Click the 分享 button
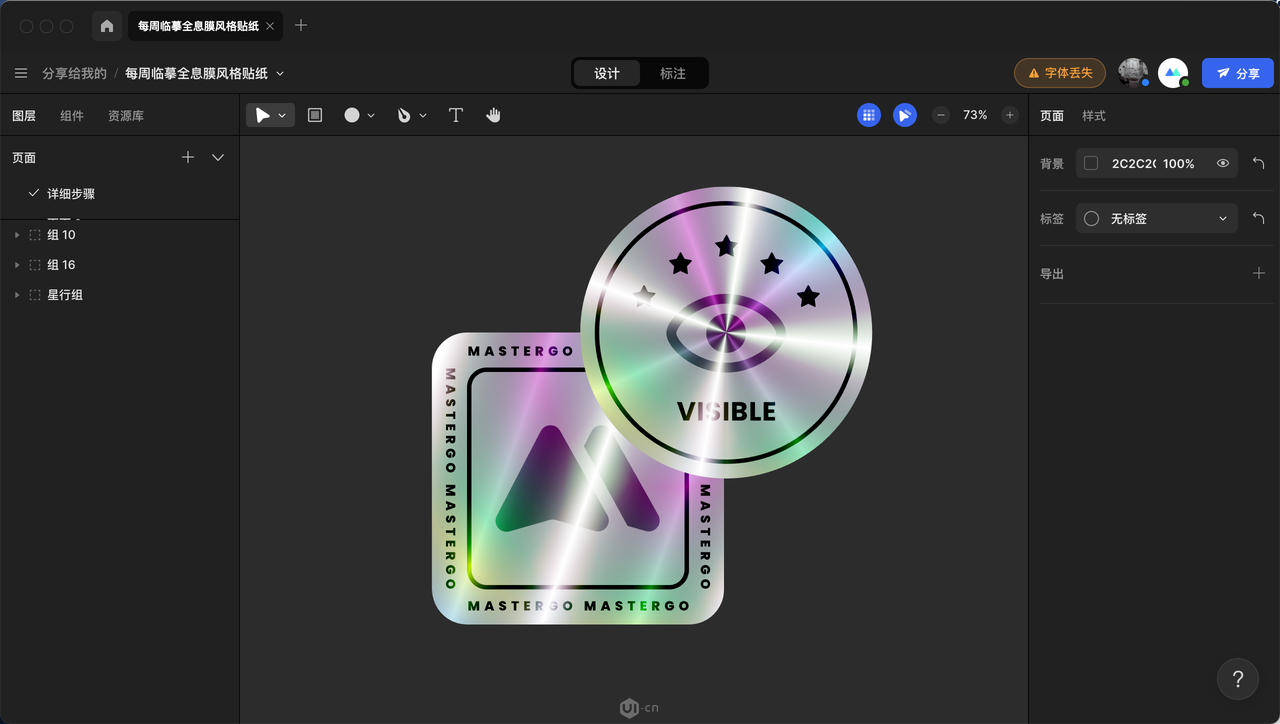 tap(1238, 73)
